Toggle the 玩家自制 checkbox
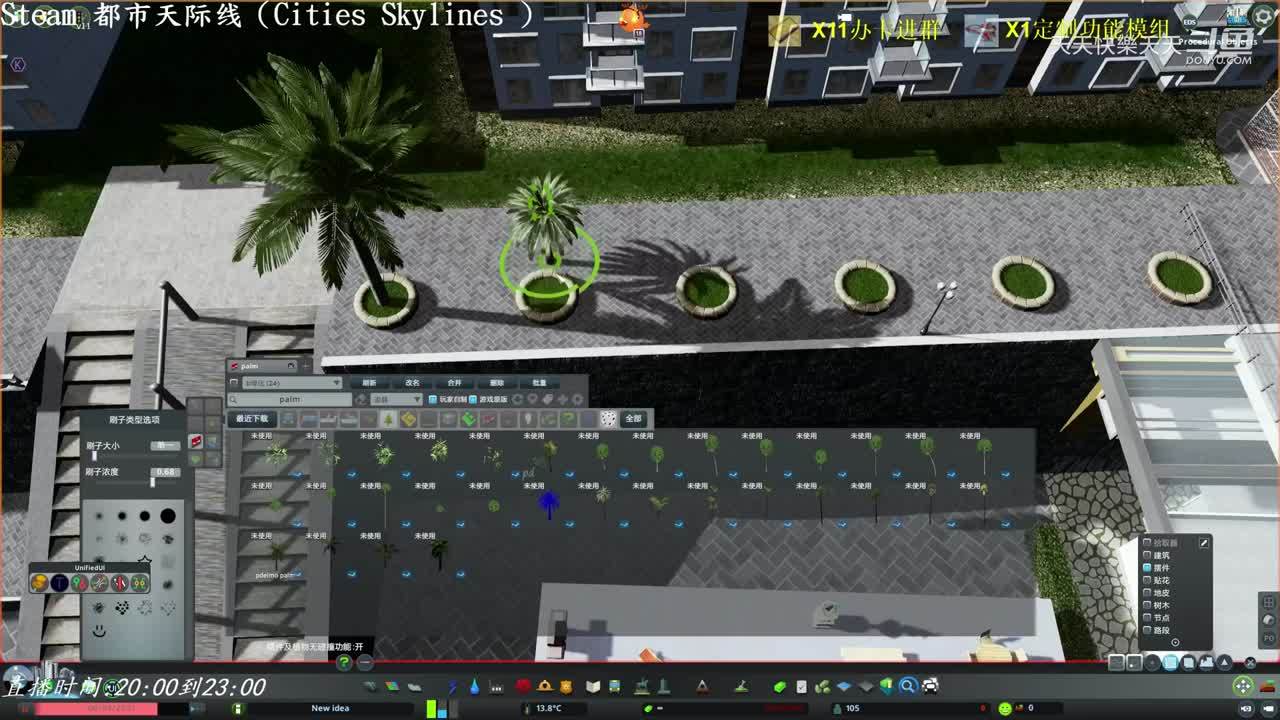The image size is (1280, 720). coord(433,399)
